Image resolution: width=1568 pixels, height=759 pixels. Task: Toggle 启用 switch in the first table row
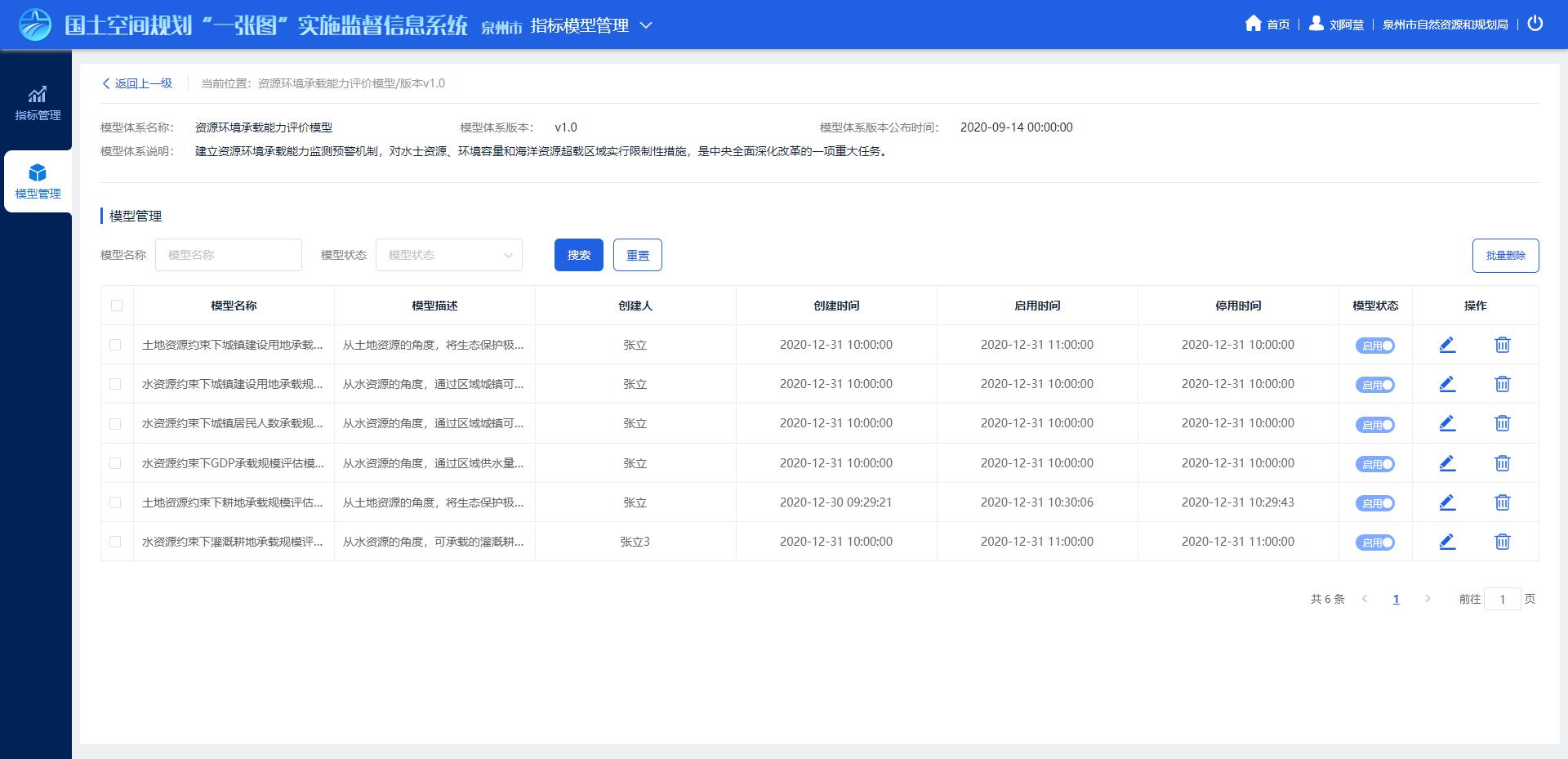1375,346
